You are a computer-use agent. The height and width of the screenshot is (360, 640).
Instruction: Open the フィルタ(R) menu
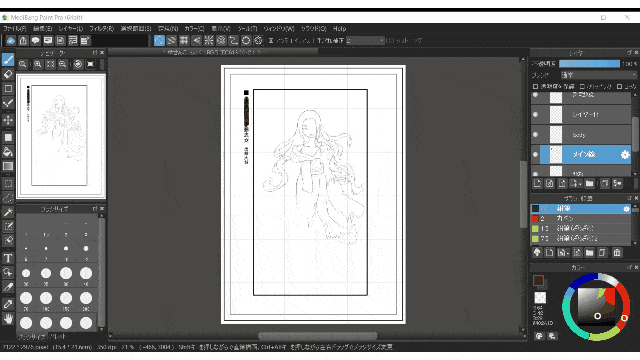102,29
